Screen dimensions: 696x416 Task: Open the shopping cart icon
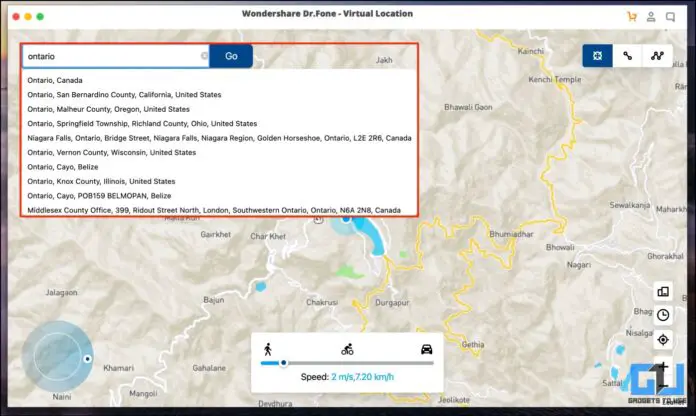point(632,17)
